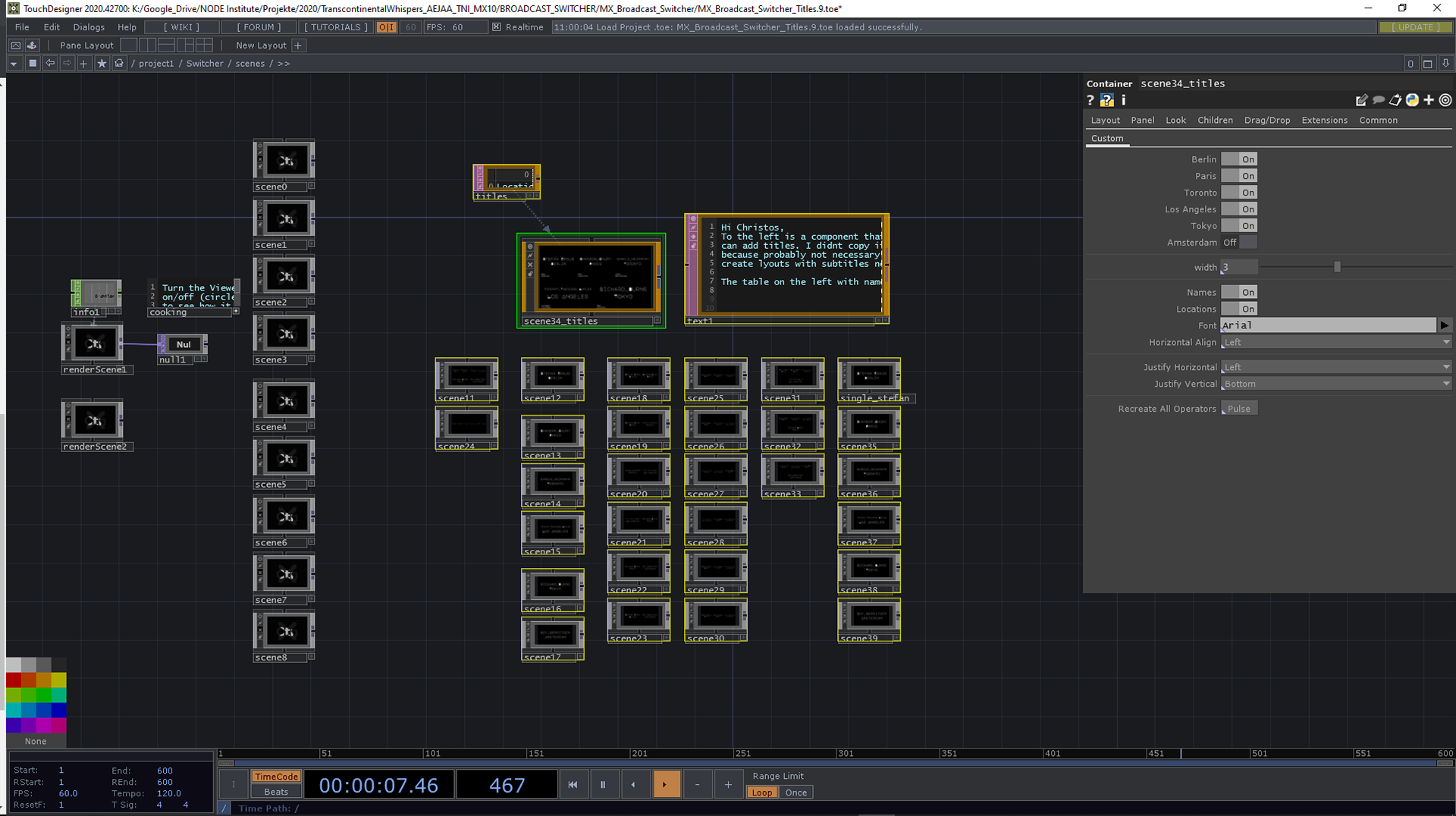Open the component editor pencil icon

tap(1361, 100)
